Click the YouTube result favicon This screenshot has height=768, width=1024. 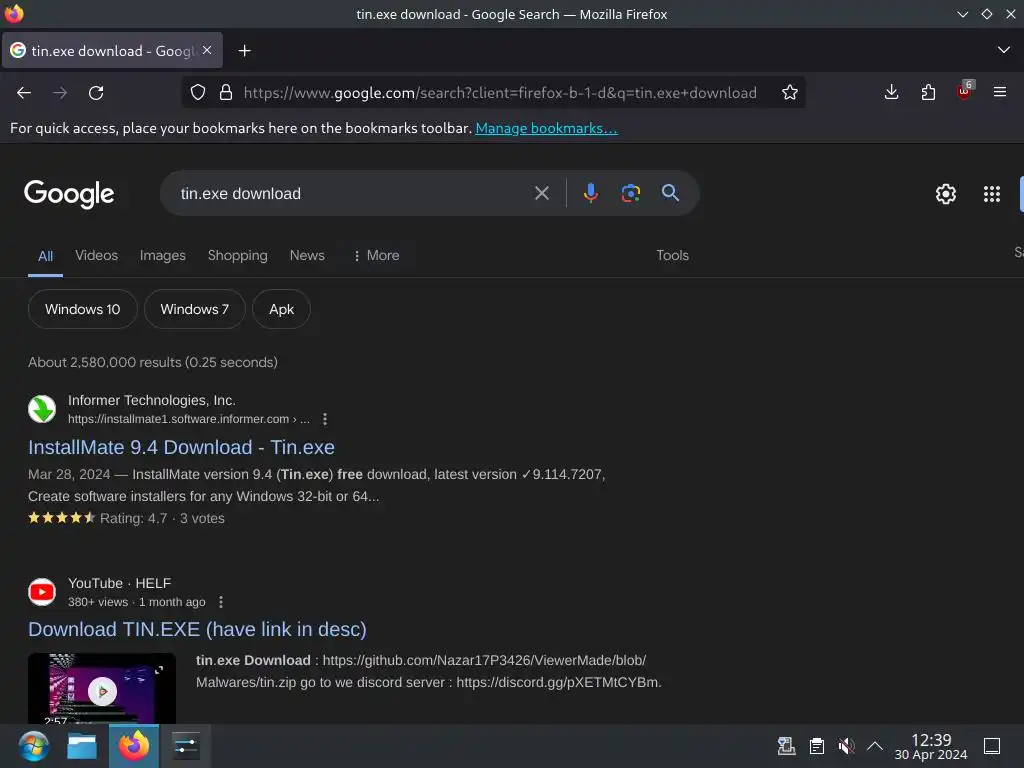42,592
